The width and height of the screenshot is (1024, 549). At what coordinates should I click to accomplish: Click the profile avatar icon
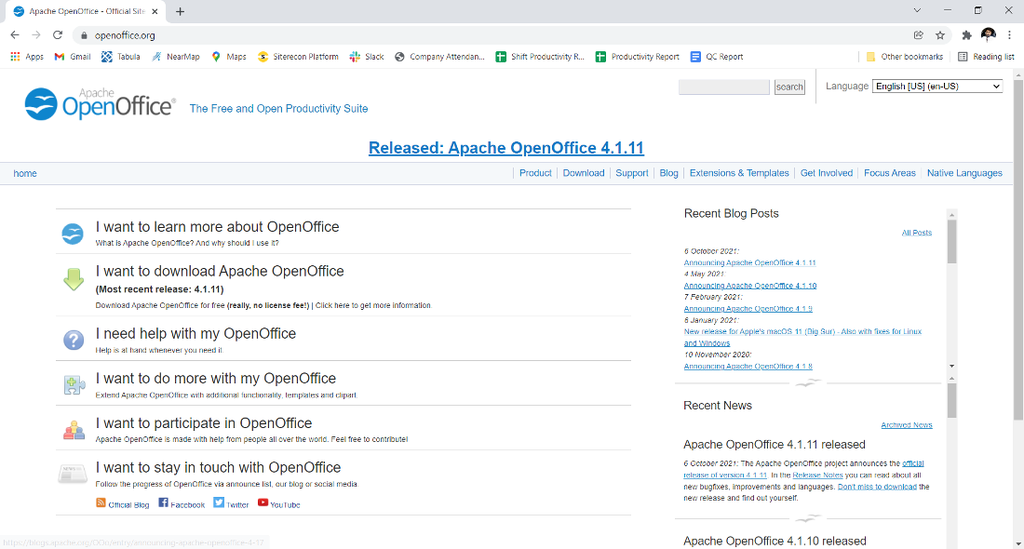coord(988,35)
